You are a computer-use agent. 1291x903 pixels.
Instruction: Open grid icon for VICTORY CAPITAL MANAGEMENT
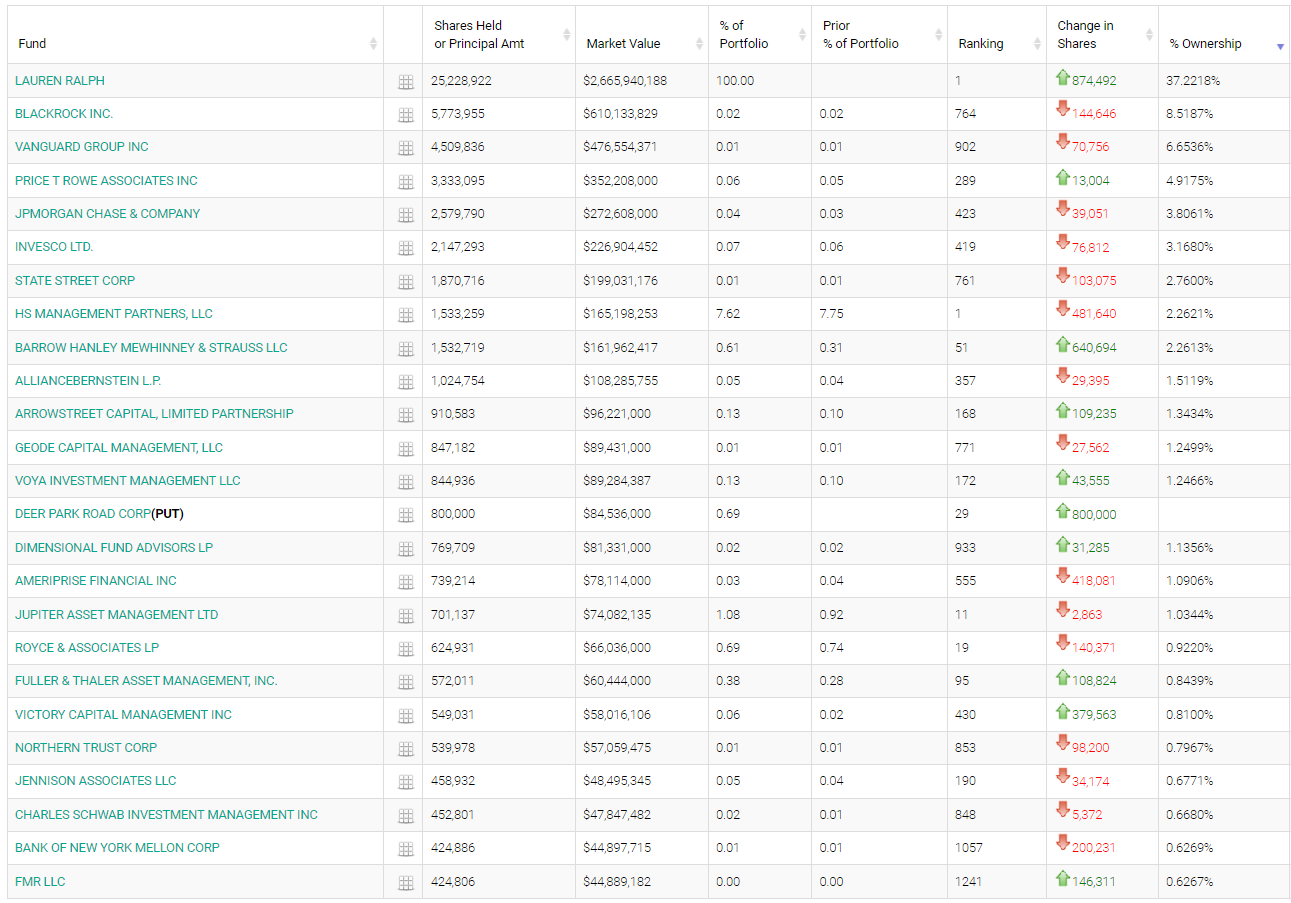click(405, 716)
